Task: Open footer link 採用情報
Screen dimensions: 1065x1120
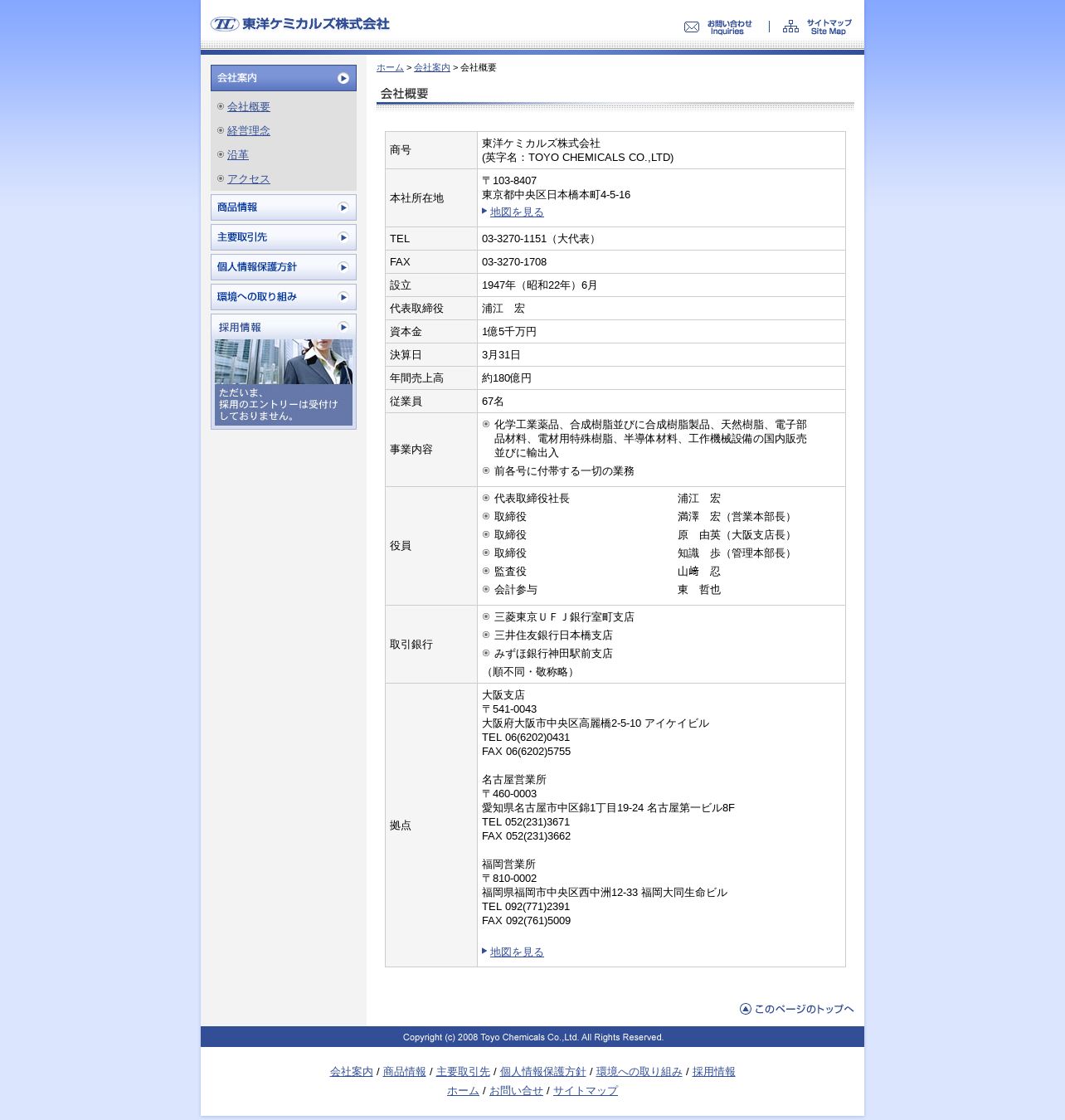Action: [714, 1072]
